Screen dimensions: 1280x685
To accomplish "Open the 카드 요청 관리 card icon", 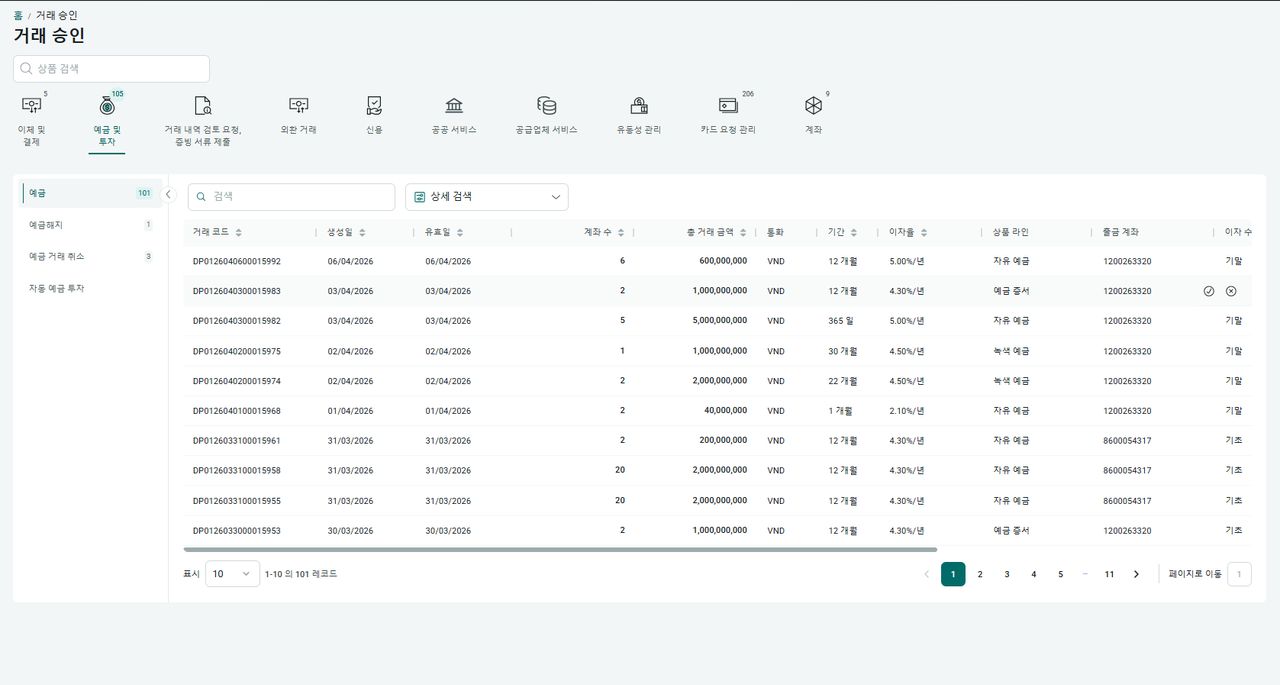I will point(728,105).
